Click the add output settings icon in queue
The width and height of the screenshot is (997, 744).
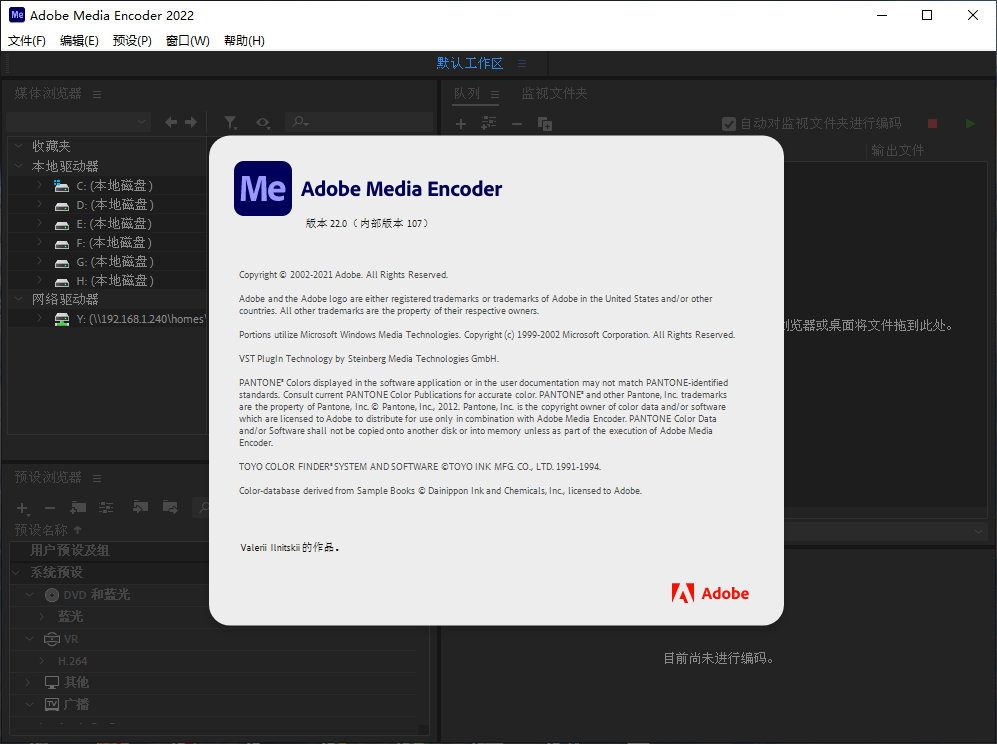pos(488,123)
